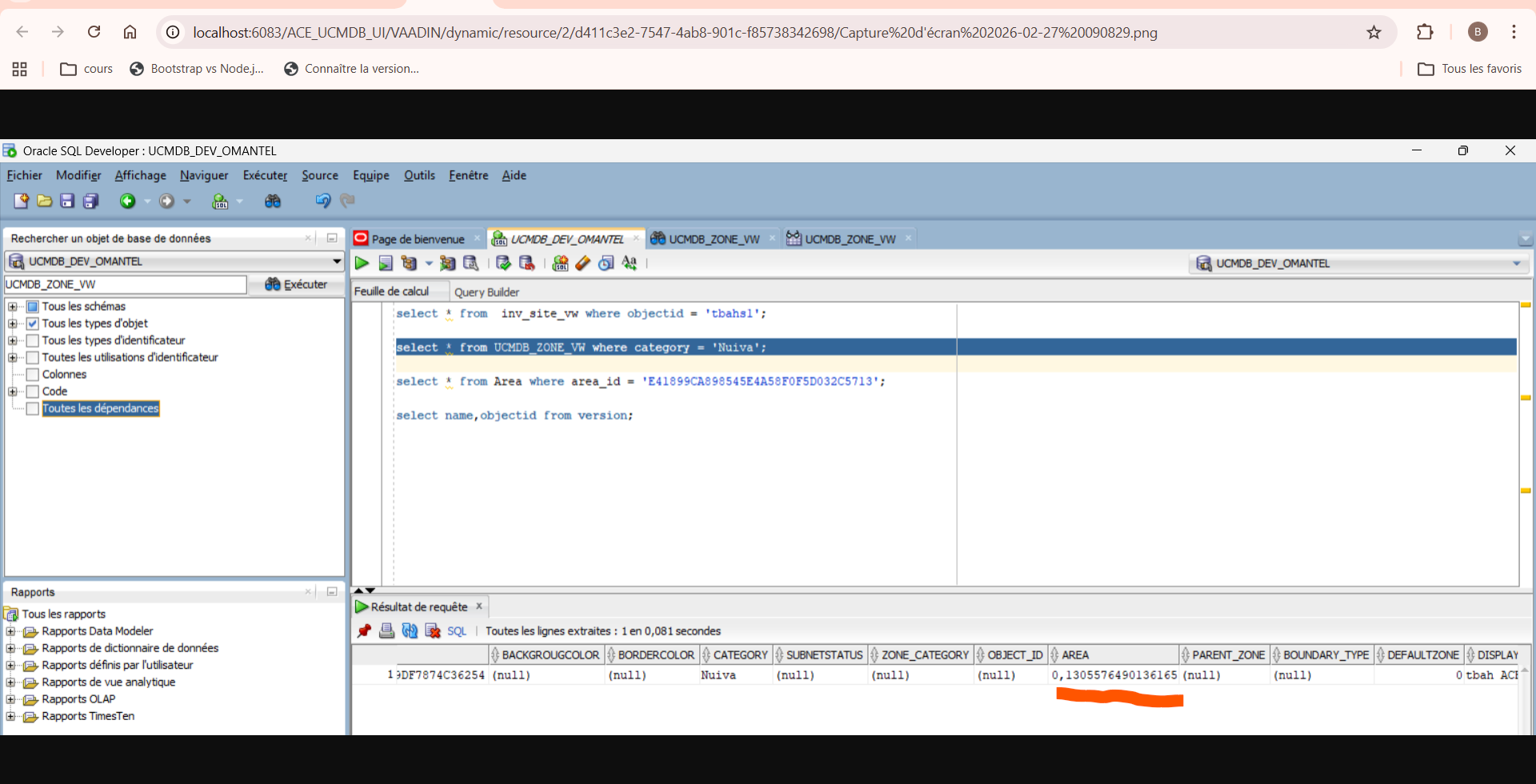Click the Run Script icon in worksheet toolbar

(386, 263)
